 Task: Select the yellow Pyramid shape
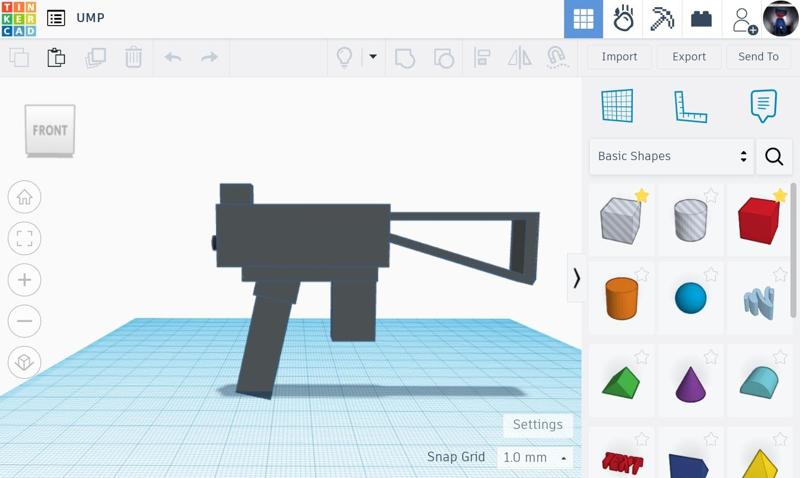[760, 464]
